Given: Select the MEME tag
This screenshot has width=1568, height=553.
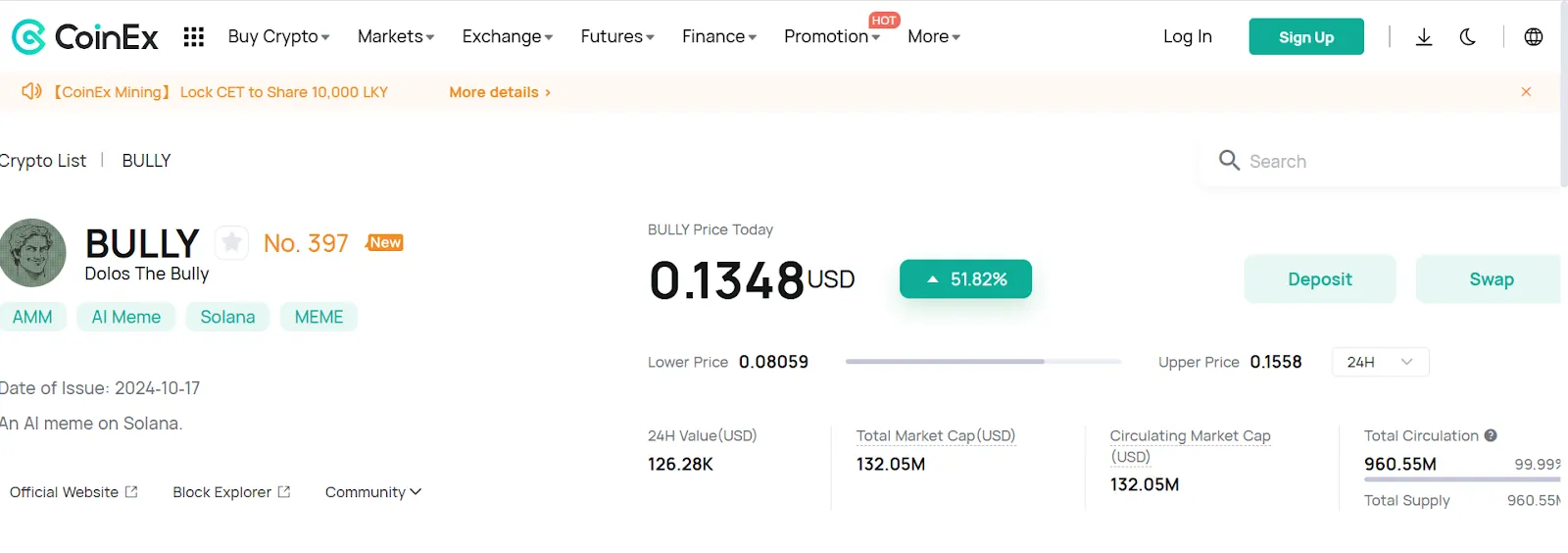Looking at the screenshot, I should (318, 317).
